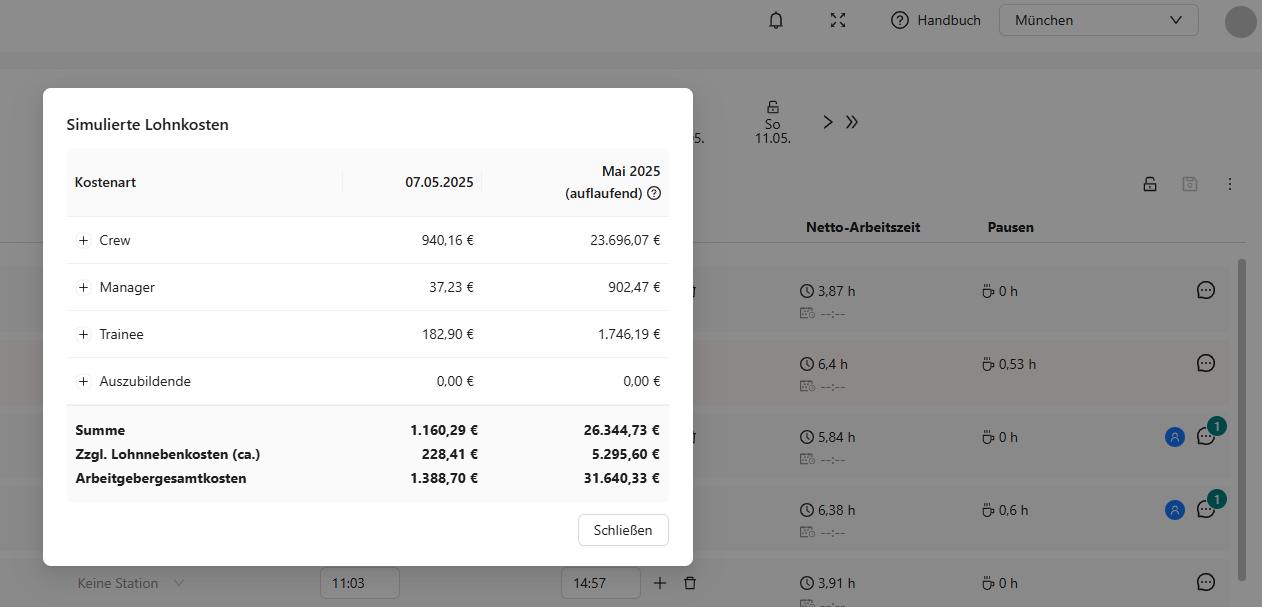Click the notification bell icon
Viewport: 1262px width, 607px height.
(x=776, y=20)
